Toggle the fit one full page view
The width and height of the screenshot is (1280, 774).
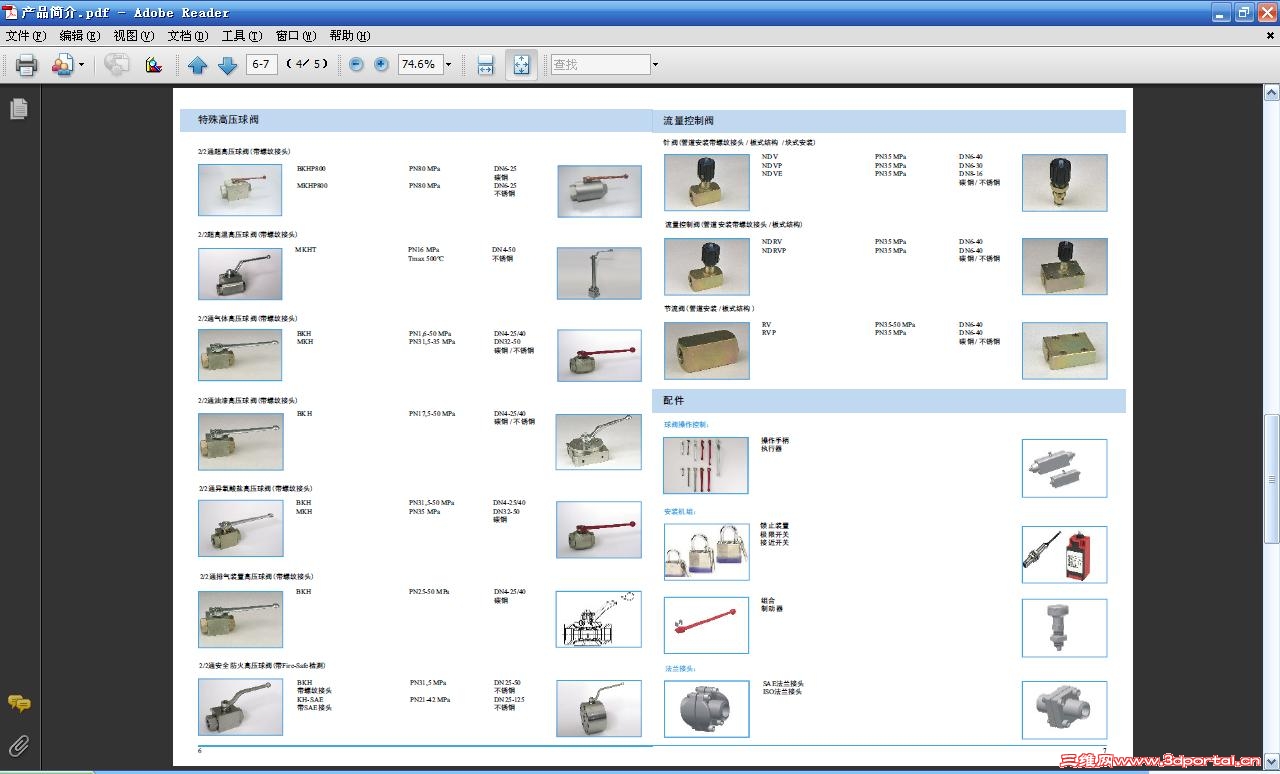[x=521, y=65]
